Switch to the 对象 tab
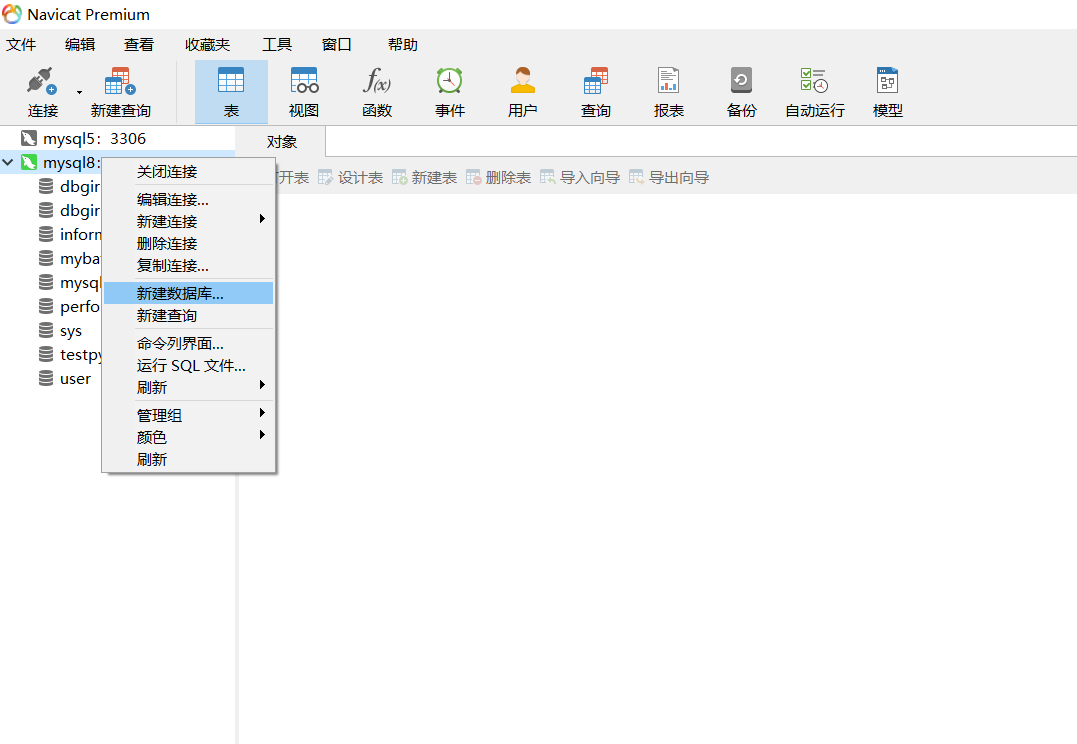The width and height of the screenshot is (1077, 744). [280, 141]
